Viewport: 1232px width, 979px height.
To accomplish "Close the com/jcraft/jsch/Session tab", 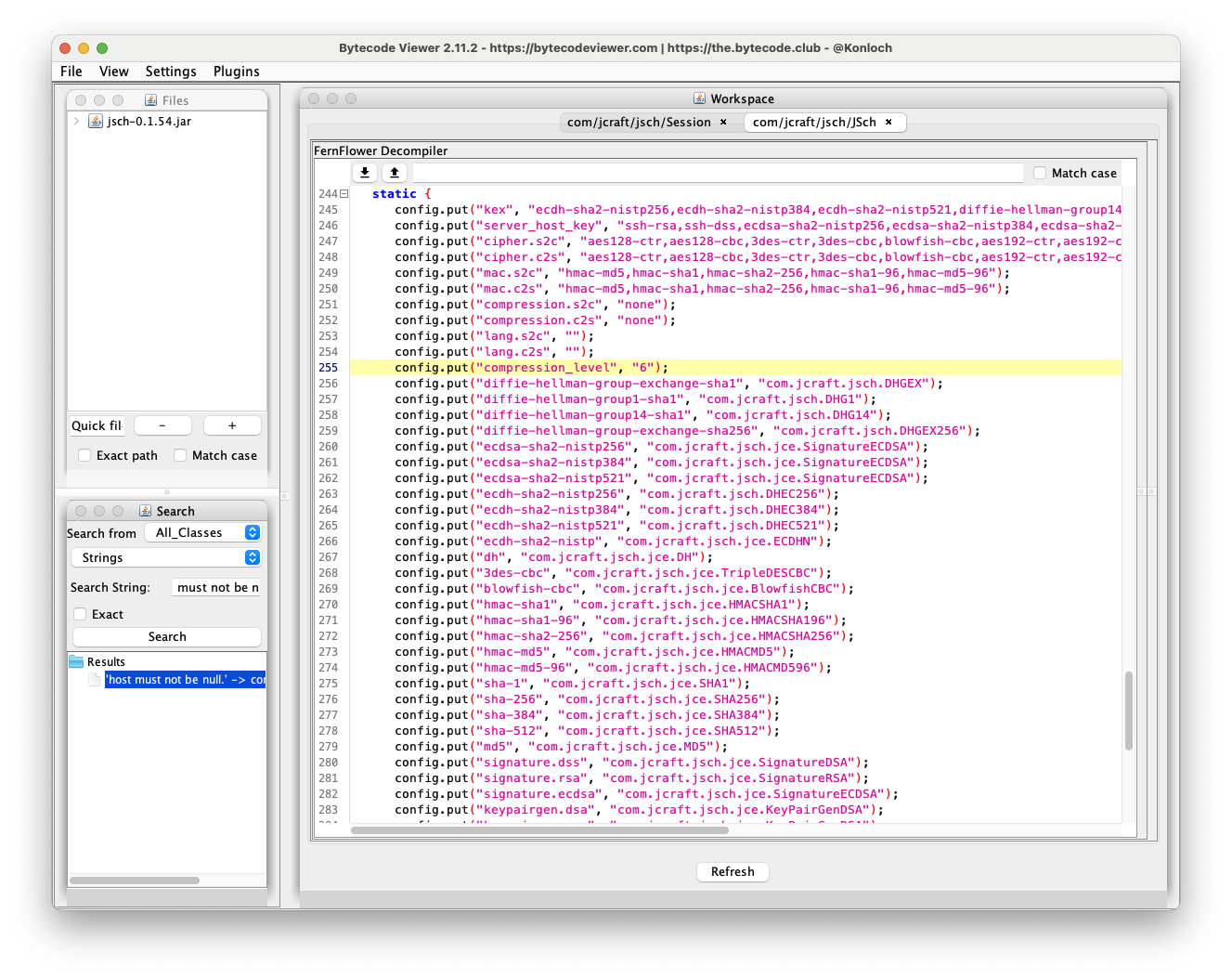I will pos(724,122).
